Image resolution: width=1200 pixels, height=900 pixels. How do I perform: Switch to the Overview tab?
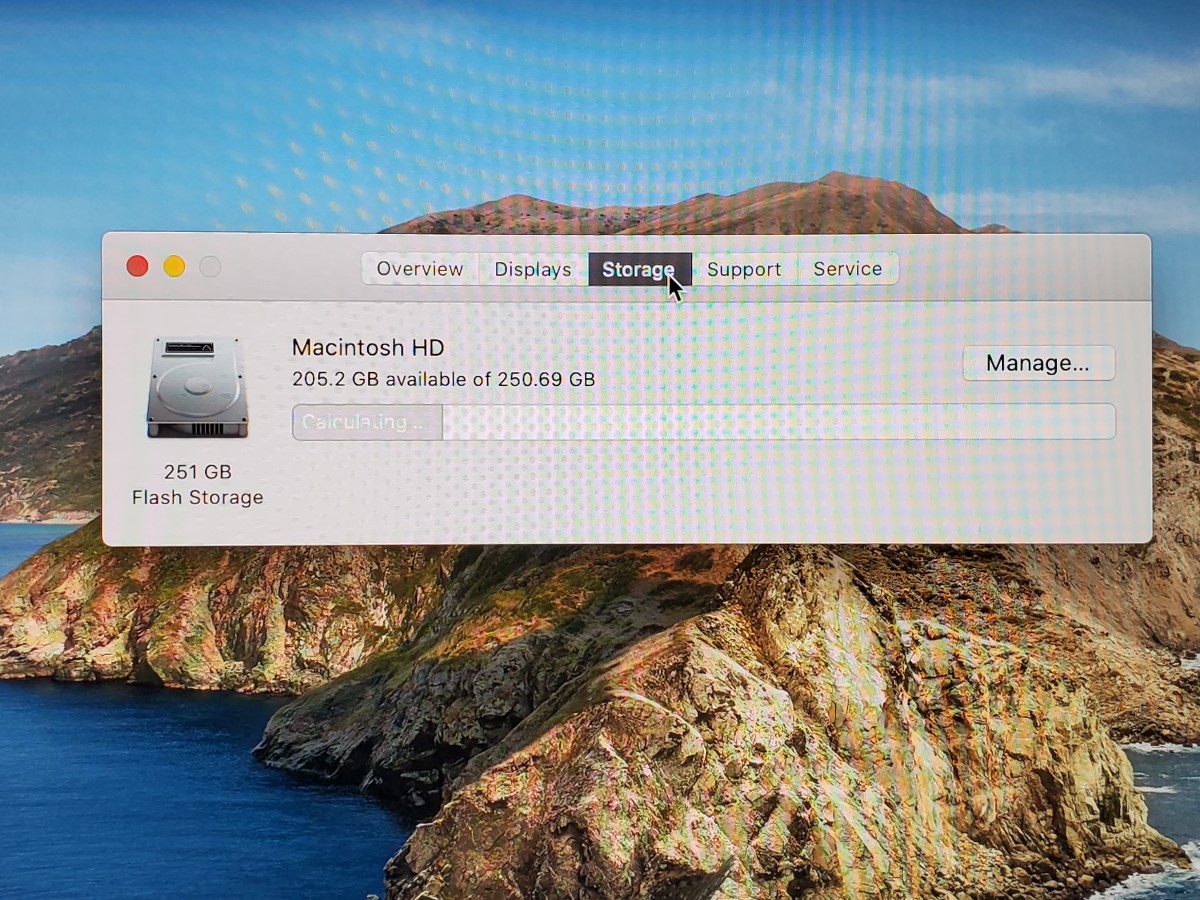[x=419, y=269]
